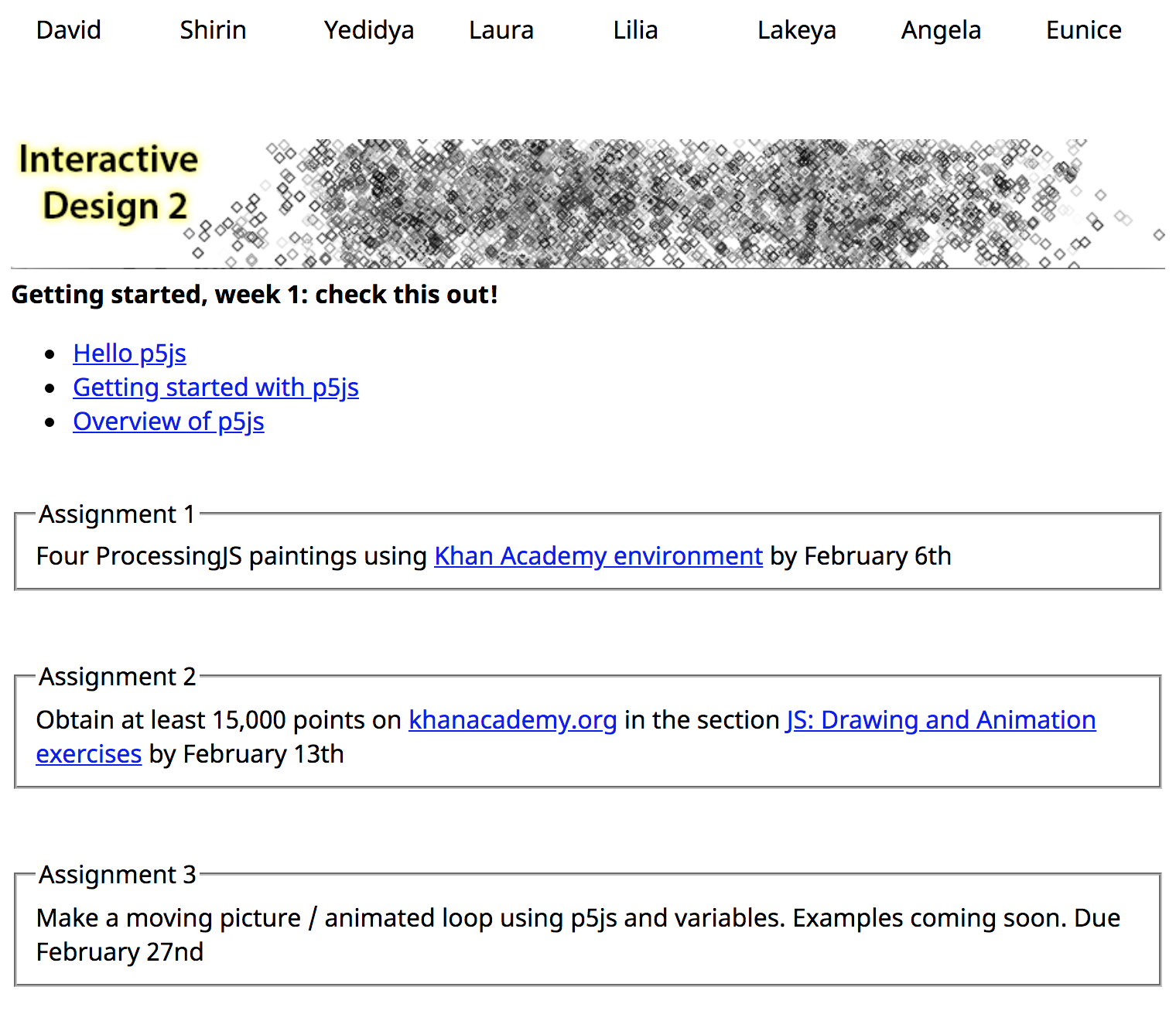The width and height of the screenshot is (1176, 1021).
Task: Select Shirin in the top navigation
Action: [213, 30]
